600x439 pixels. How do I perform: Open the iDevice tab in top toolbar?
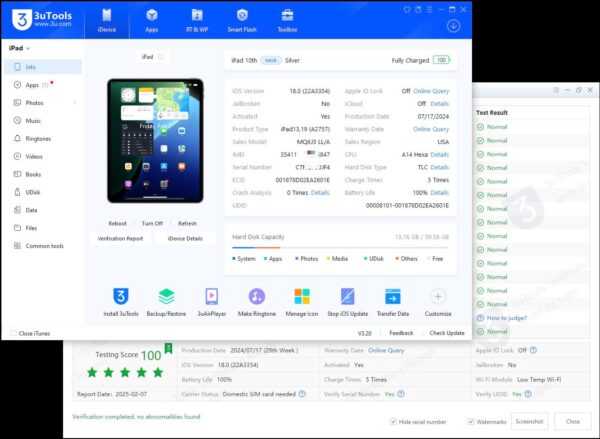[107, 20]
